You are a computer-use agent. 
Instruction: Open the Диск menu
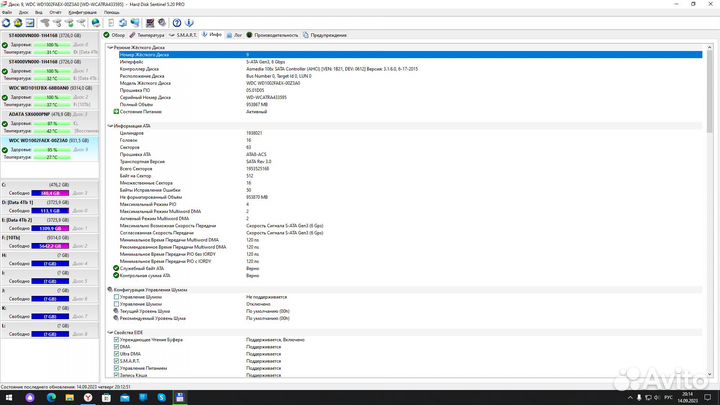click(23, 12)
